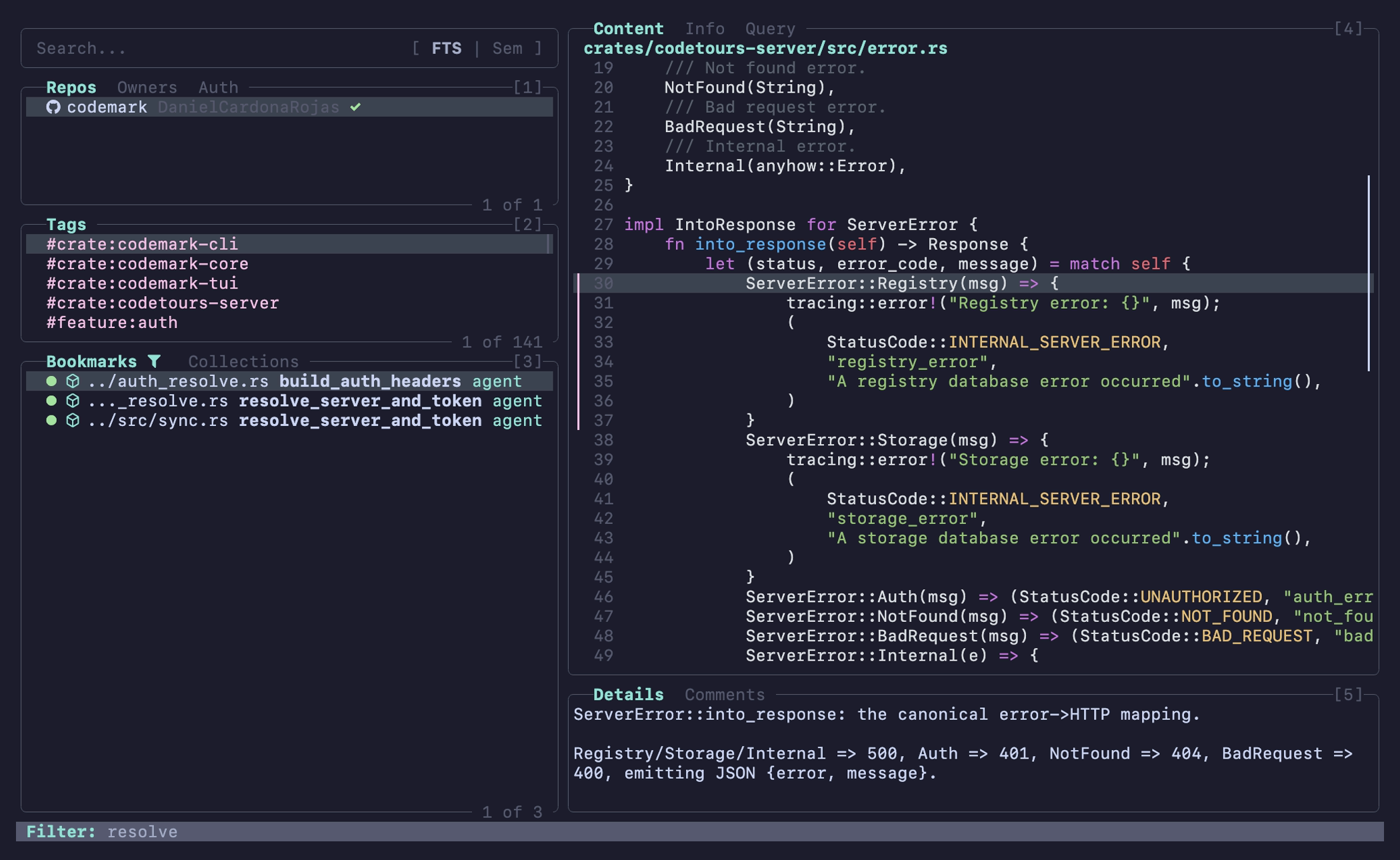Viewport: 1400px width, 860px height.
Task: Click the green checkmark on codemark repo
Action: (x=355, y=107)
